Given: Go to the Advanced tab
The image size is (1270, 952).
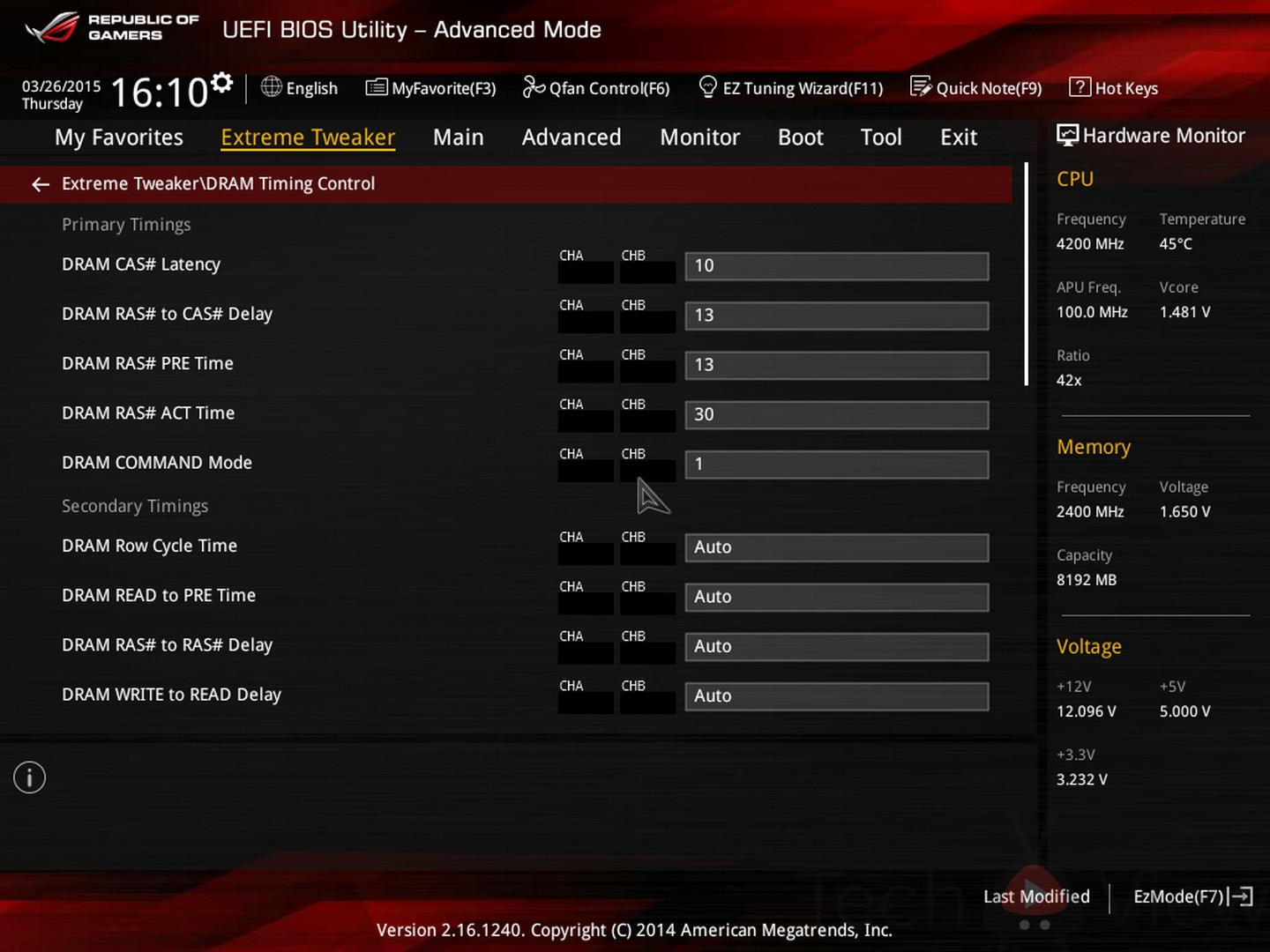Looking at the screenshot, I should (571, 138).
